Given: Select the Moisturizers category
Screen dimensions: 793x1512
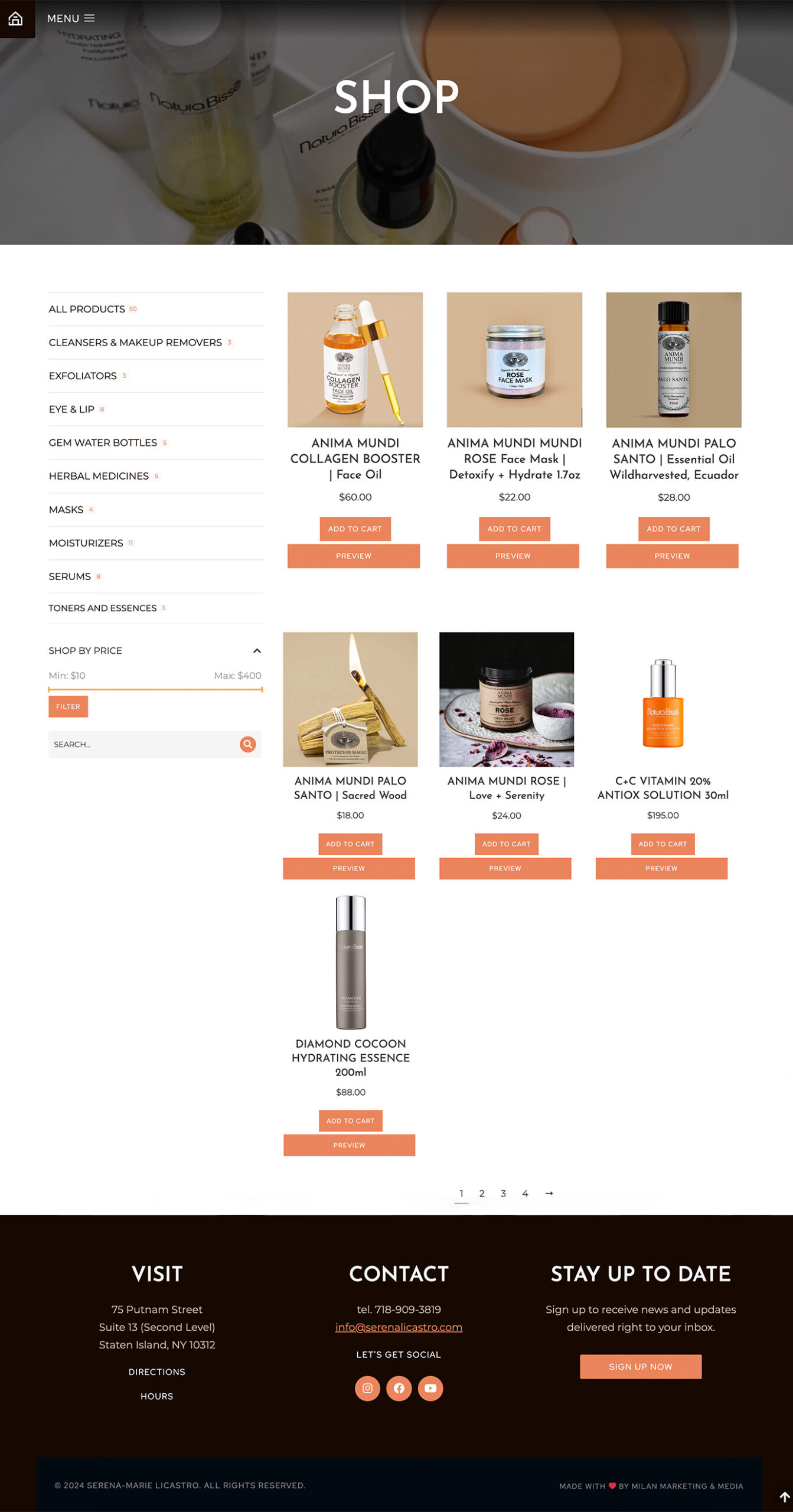Looking at the screenshot, I should [x=86, y=543].
